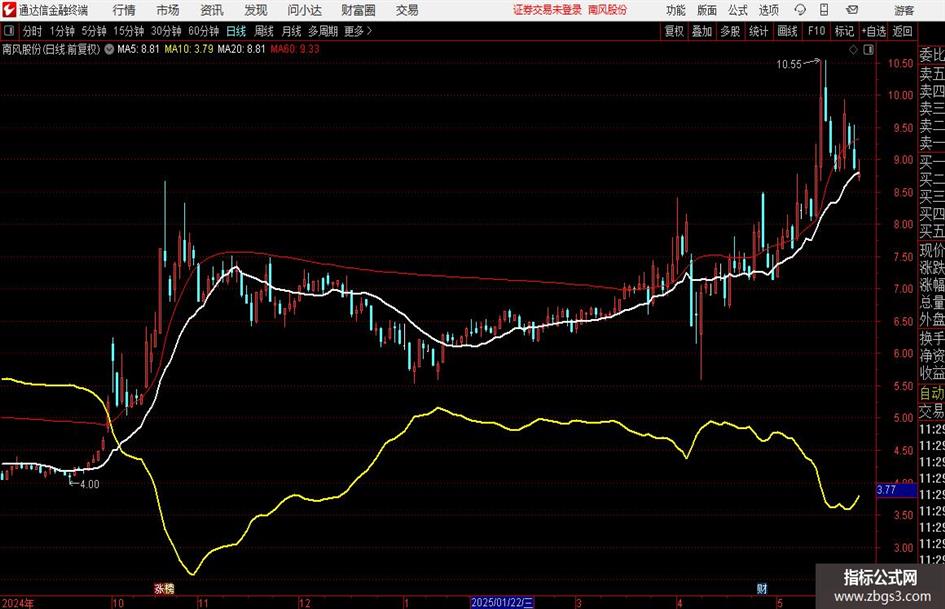Switch to 5分钟 period
The image size is (945, 609).
point(93,31)
